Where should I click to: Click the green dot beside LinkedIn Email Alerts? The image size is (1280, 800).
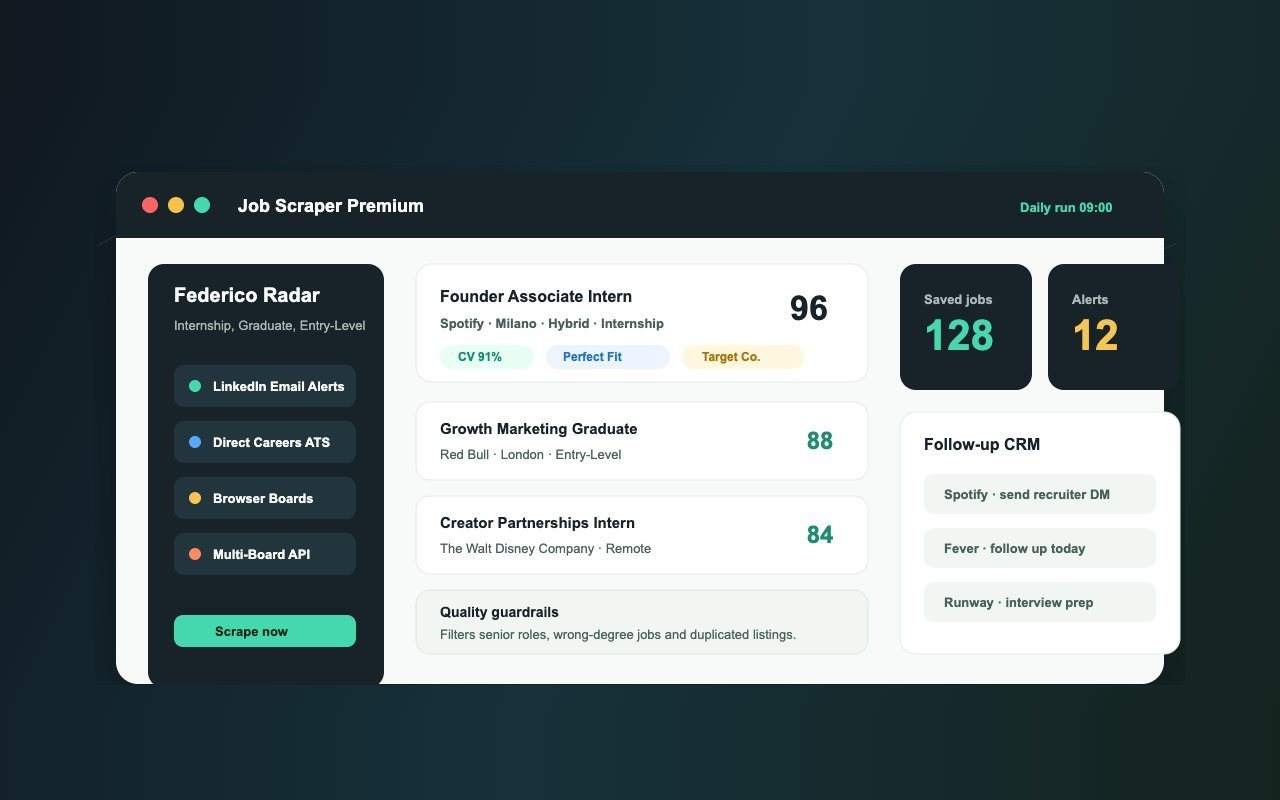point(195,386)
